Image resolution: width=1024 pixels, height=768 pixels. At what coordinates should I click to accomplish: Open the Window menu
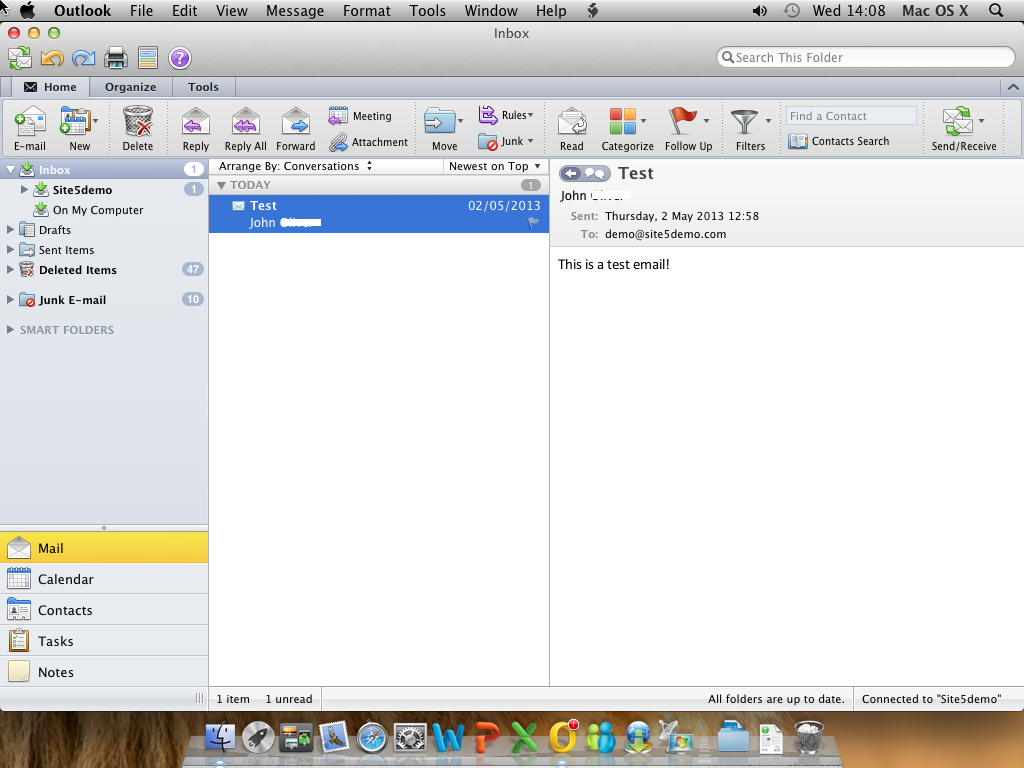pyautogui.click(x=491, y=10)
